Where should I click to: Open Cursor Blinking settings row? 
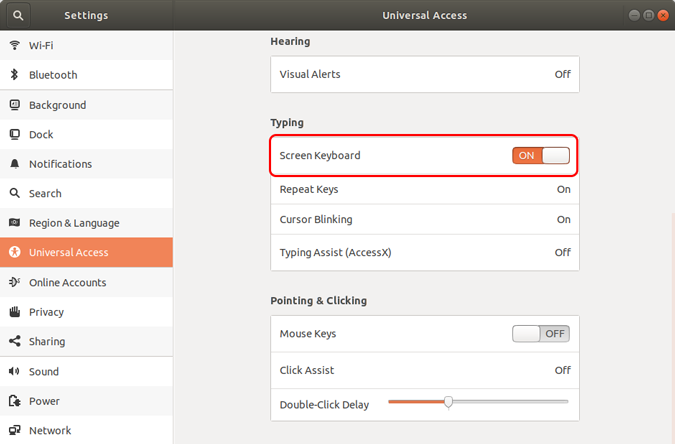(x=425, y=220)
